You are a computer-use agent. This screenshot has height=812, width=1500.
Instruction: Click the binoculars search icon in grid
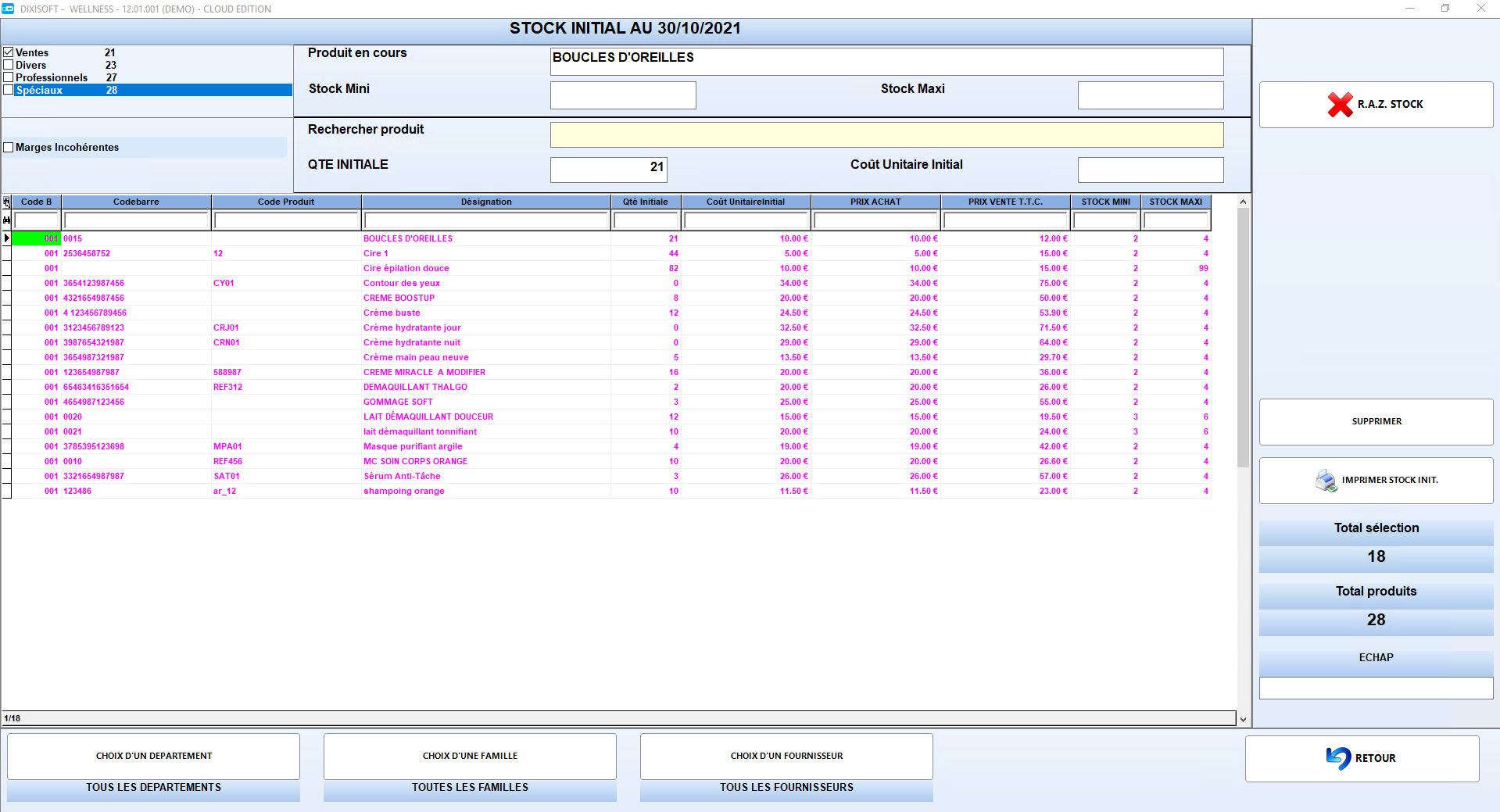(7, 220)
